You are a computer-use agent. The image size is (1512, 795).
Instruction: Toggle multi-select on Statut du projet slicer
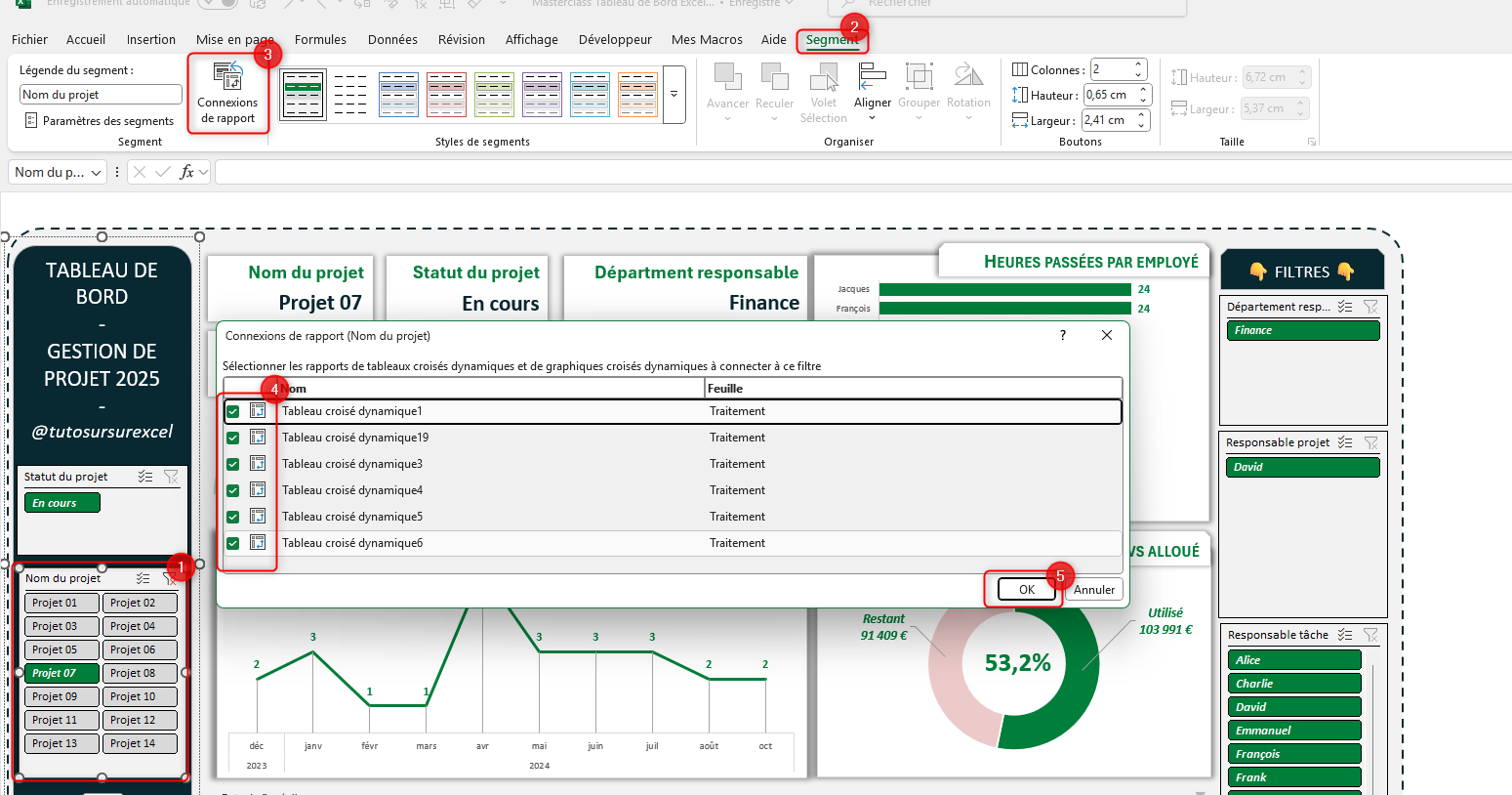coord(145,477)
